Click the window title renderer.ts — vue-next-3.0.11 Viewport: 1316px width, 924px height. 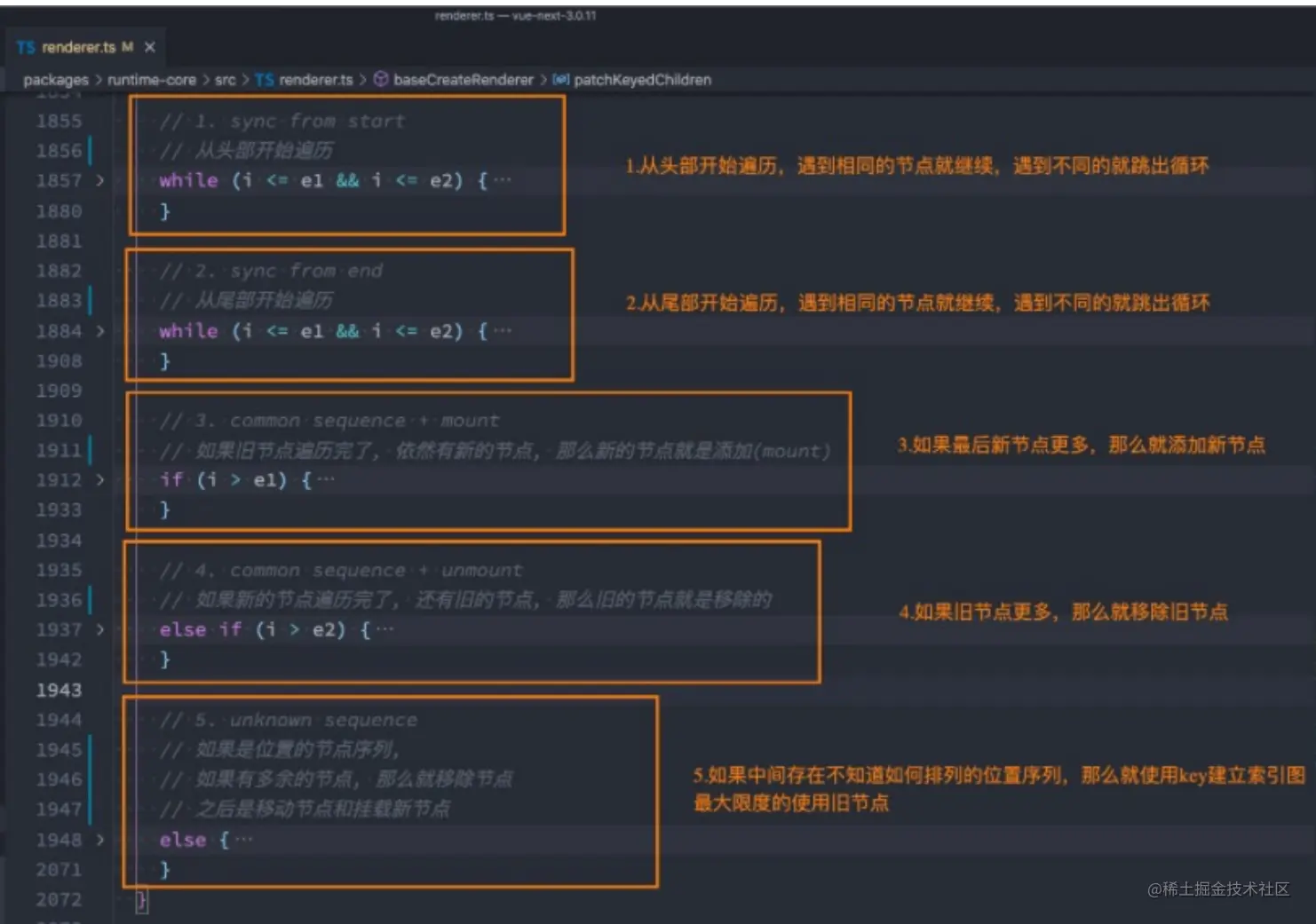[x=515, y=16]
